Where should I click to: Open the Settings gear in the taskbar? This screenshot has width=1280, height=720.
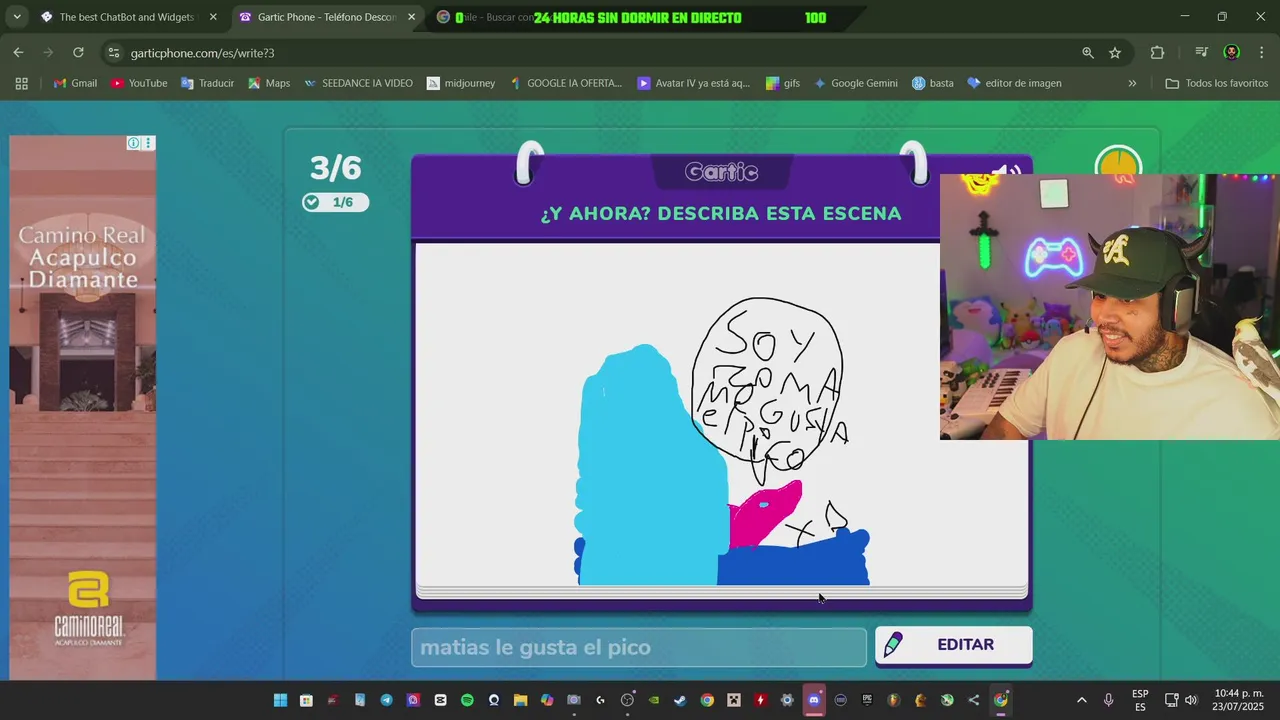click(x=787, y=700)
